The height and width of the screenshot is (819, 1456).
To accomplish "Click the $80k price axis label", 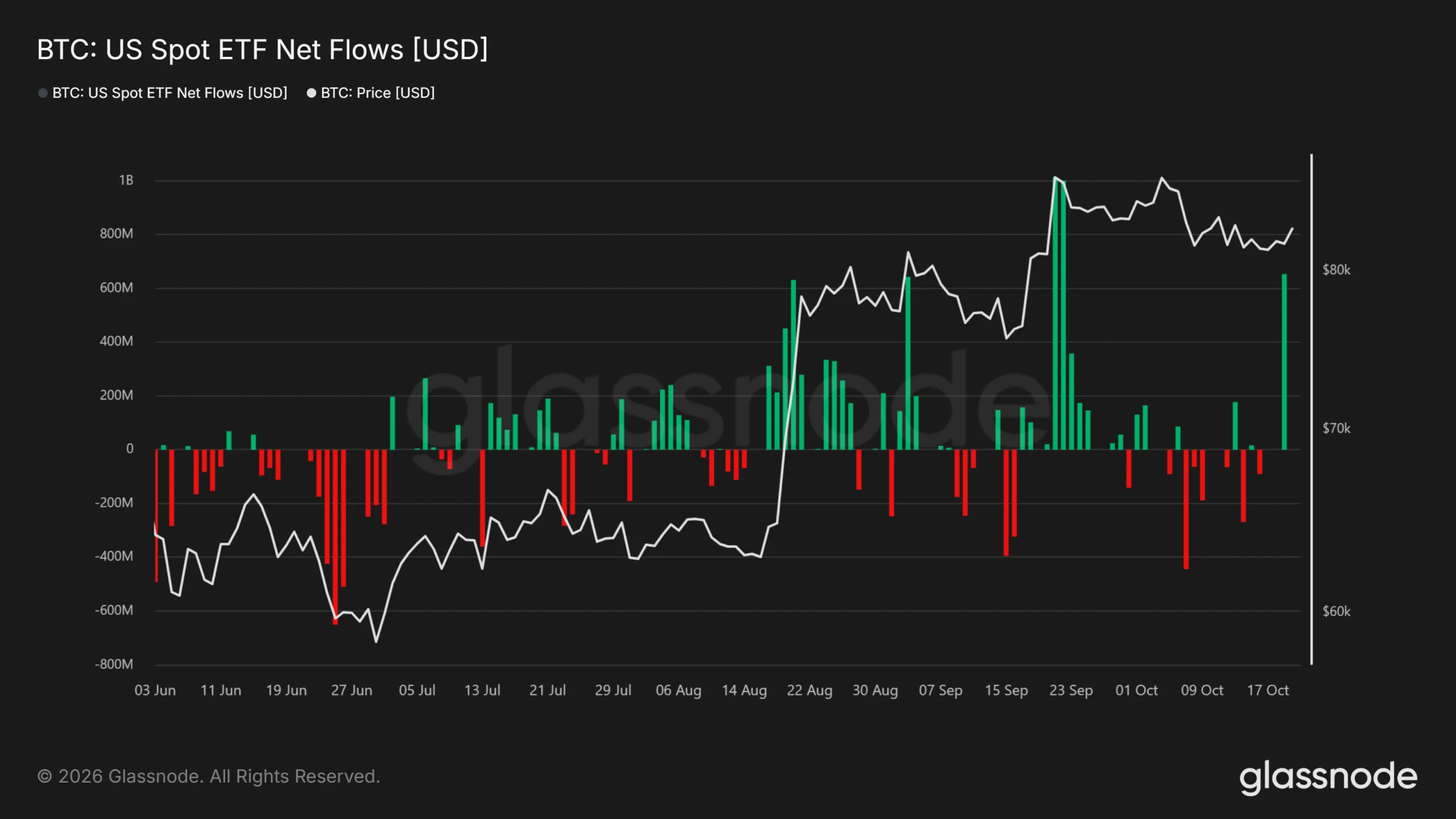I will [1337, 270].
